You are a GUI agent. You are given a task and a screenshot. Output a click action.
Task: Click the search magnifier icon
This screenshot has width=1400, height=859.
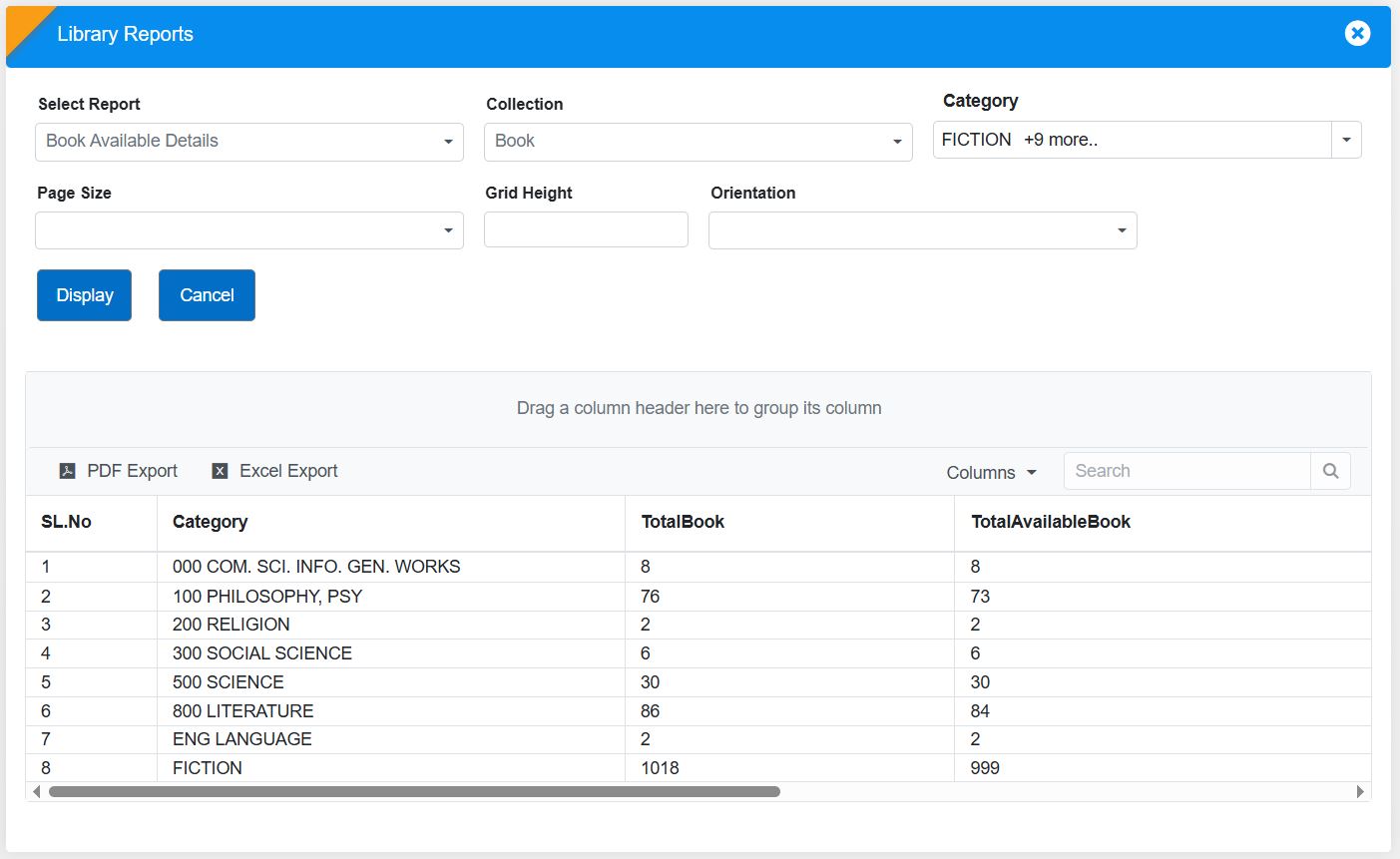(x=1330, y=471)
